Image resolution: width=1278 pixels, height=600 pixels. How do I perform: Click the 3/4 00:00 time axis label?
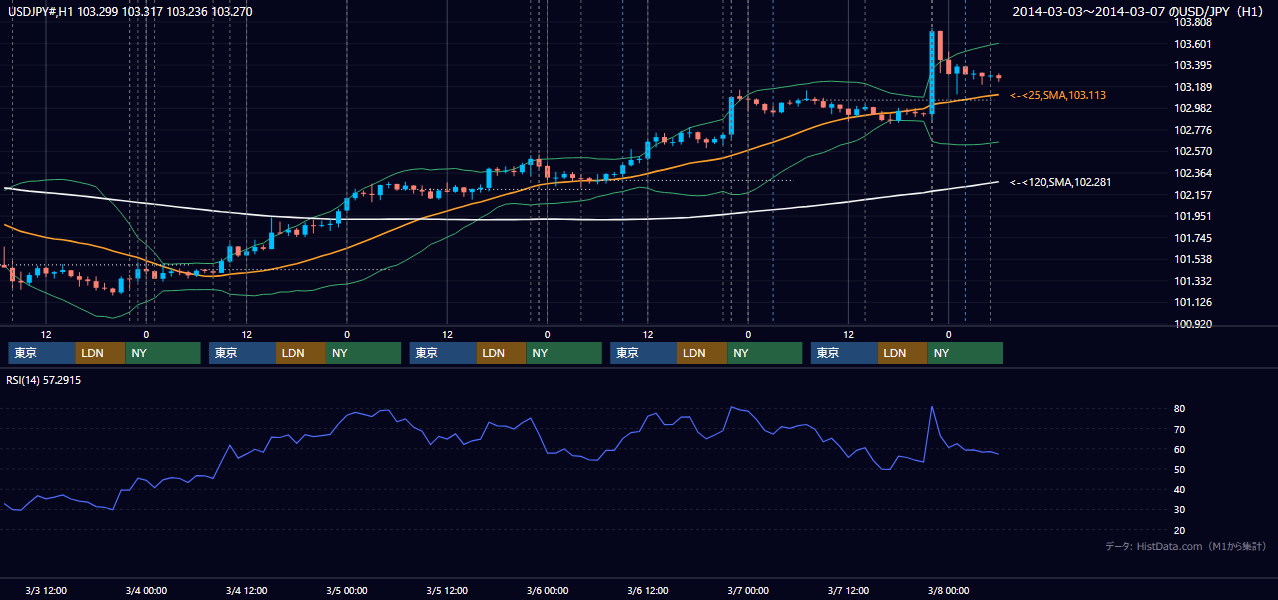pos(146,591)
